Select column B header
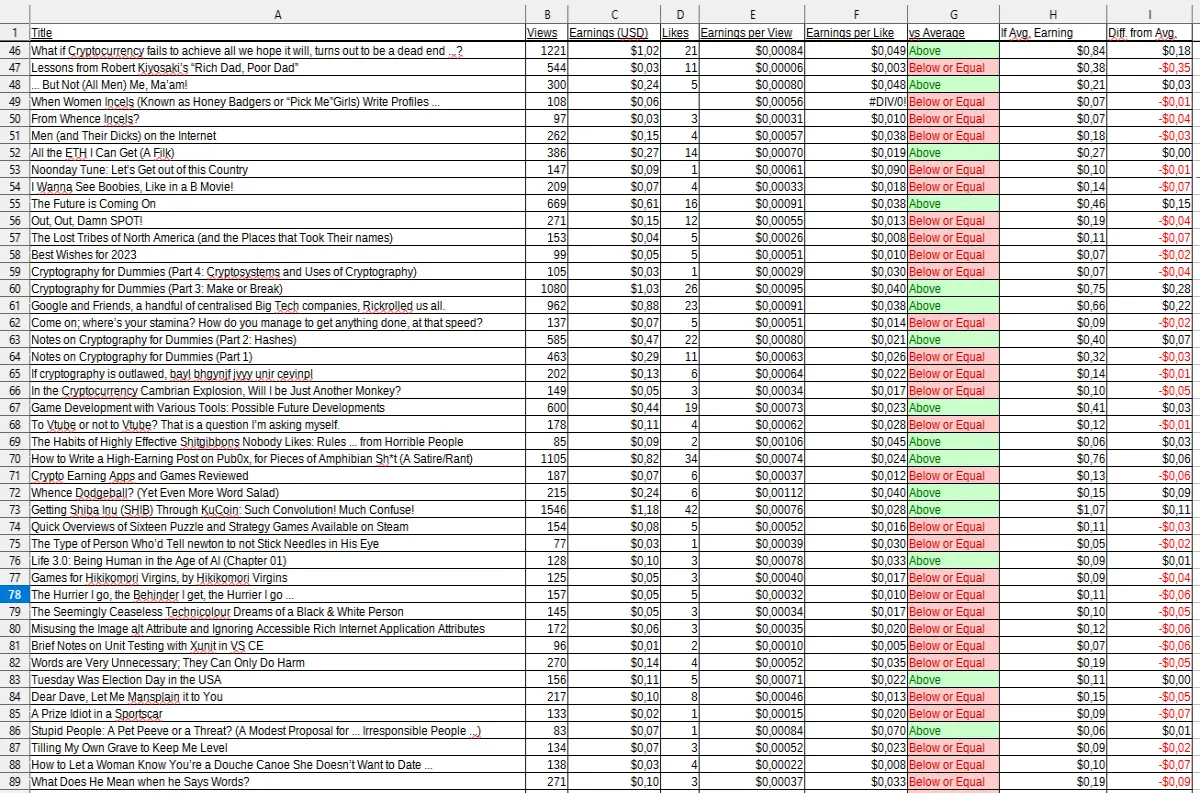 545,14
